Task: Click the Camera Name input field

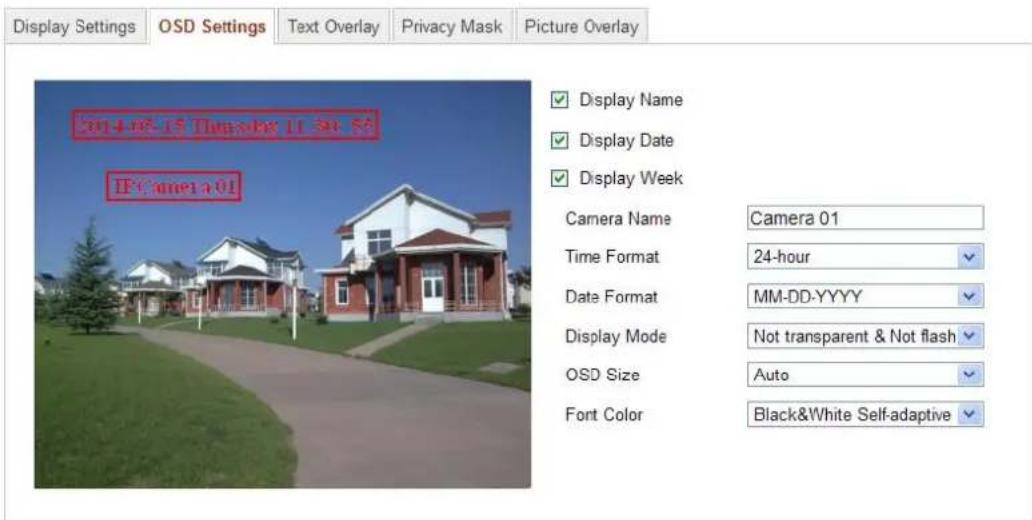Action: pyautogui.click(x=865, y=218)
